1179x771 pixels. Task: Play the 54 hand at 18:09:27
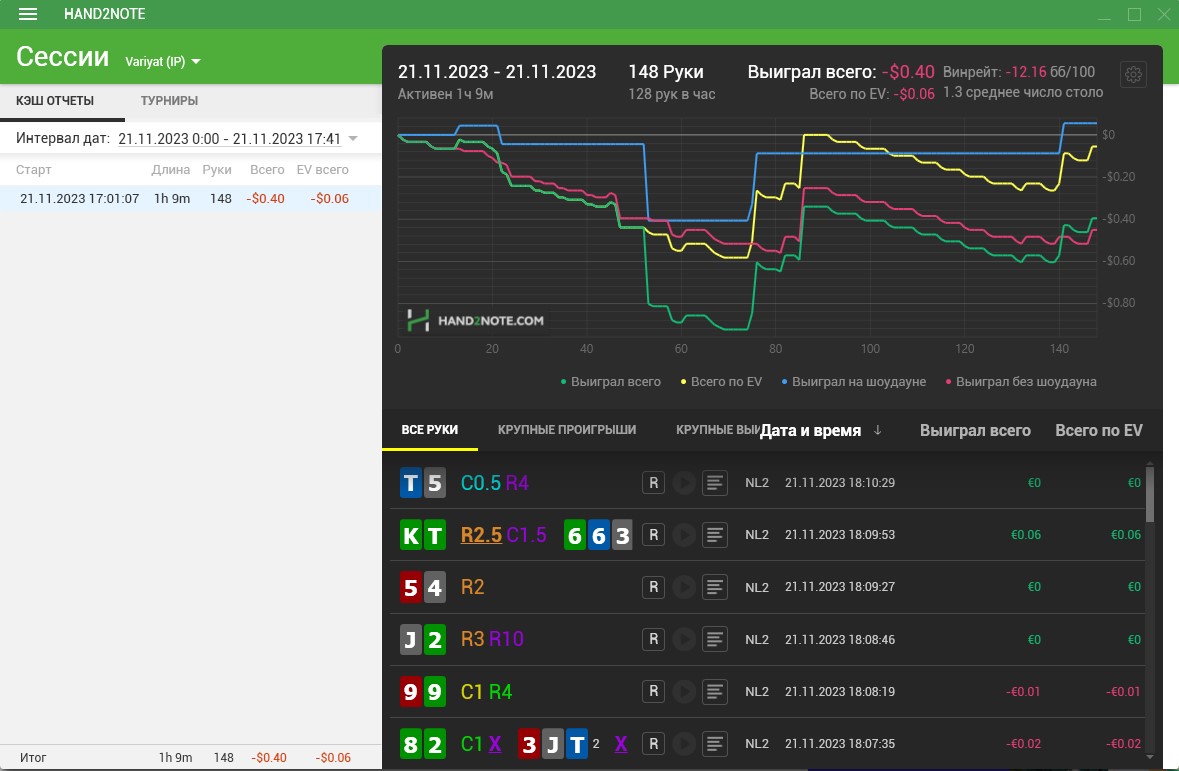(x=683, y=587)
